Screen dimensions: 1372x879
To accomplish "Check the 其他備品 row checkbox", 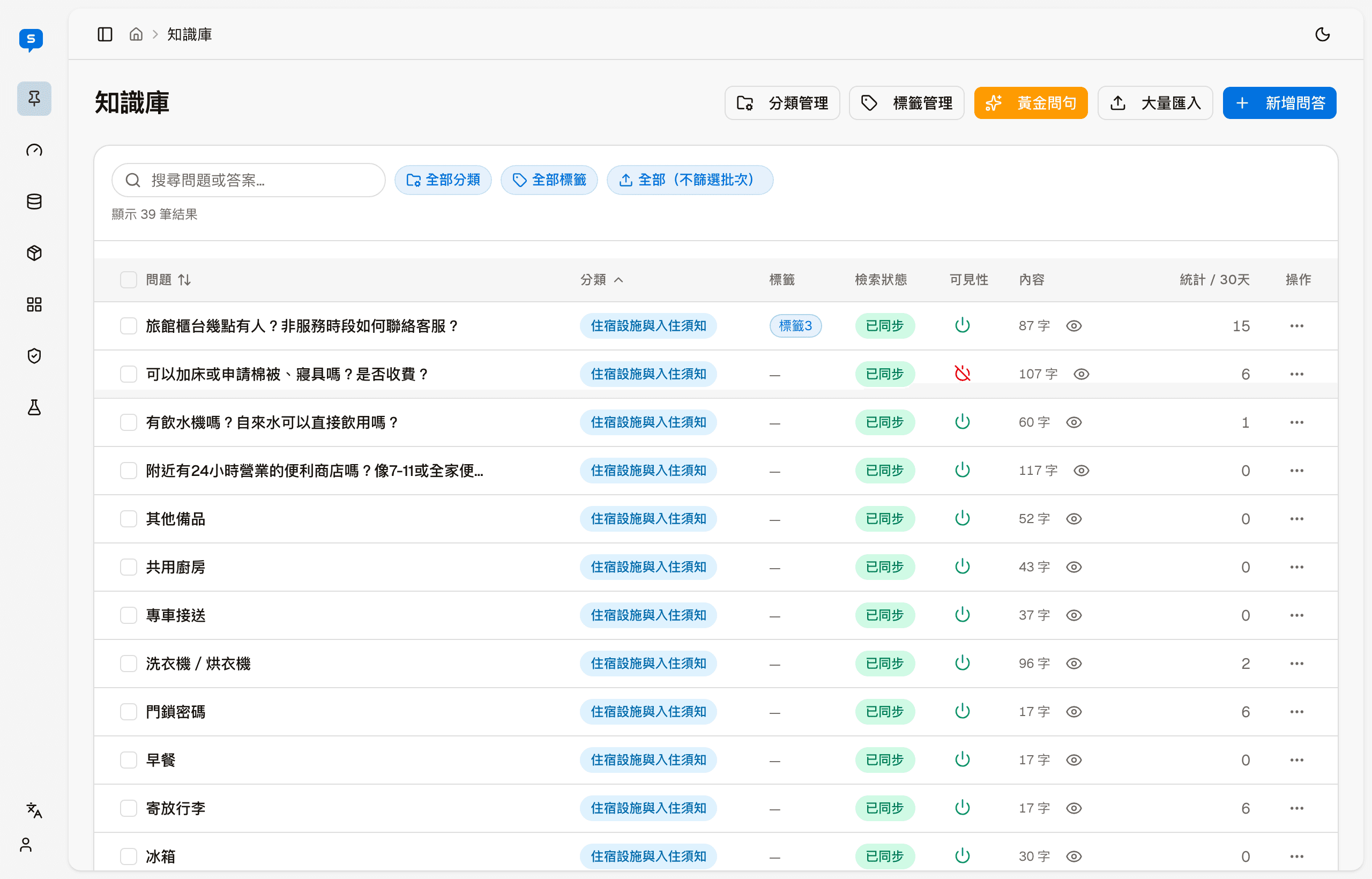I will pos(129,519).
